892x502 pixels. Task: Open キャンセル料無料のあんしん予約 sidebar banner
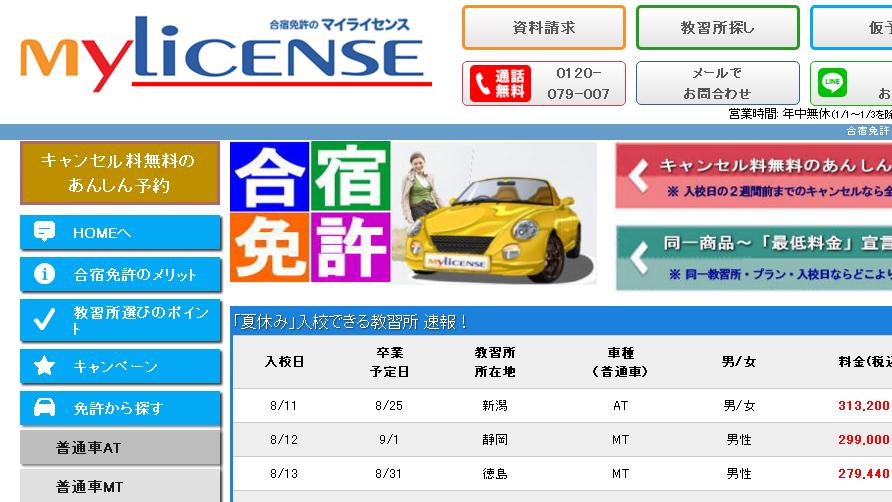coord(120,173)
